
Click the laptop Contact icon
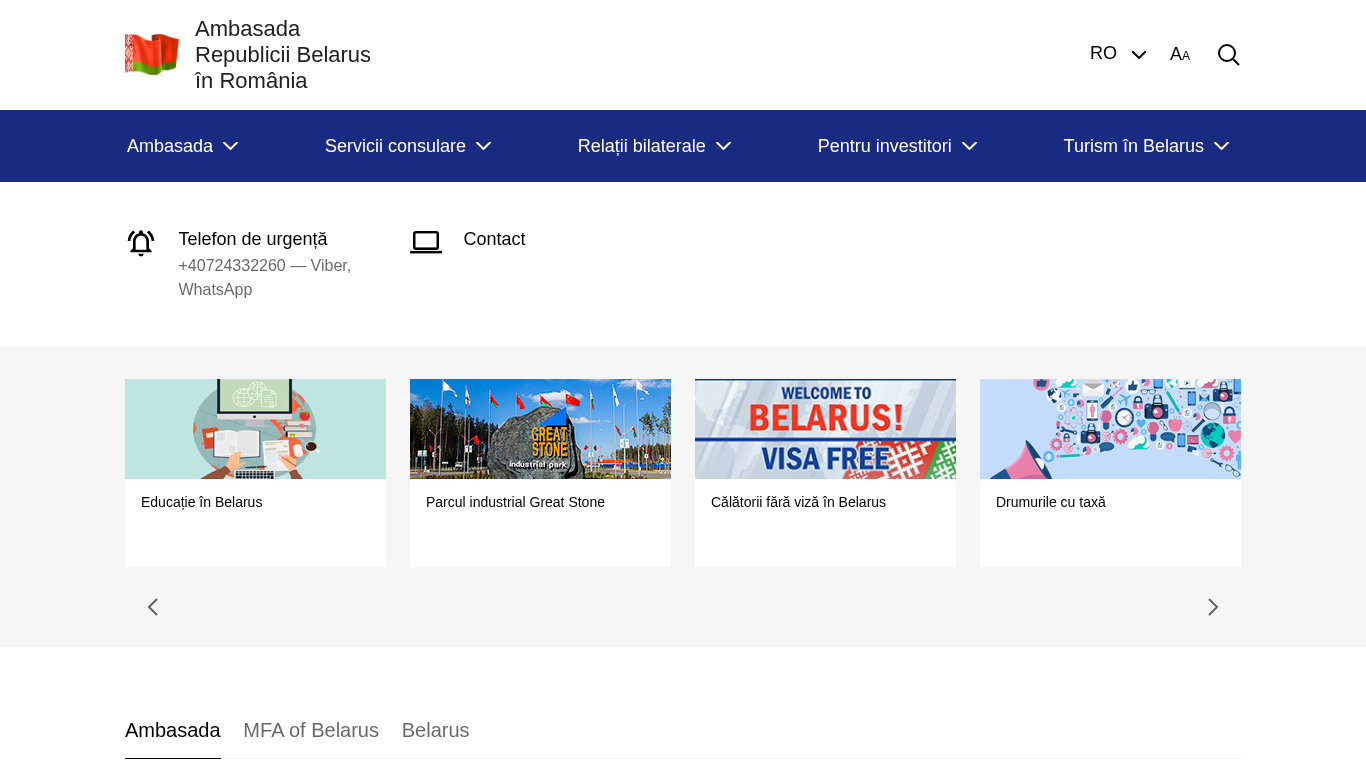(426, 242)
